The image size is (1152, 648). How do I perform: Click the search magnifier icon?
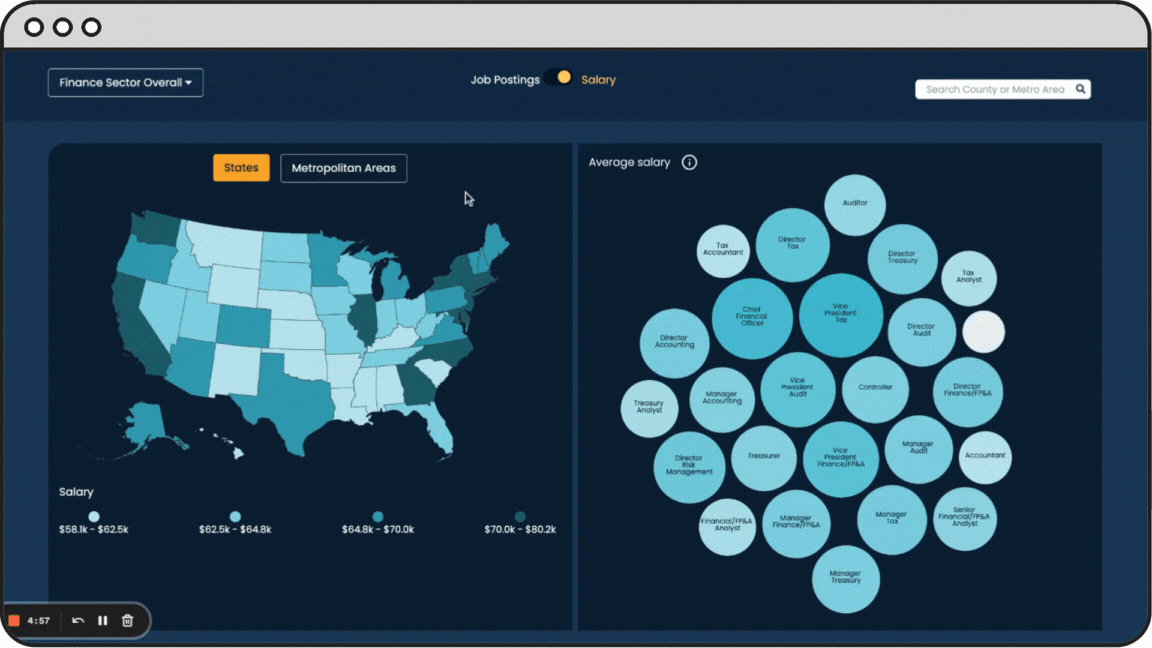(x=1080, y=89)
